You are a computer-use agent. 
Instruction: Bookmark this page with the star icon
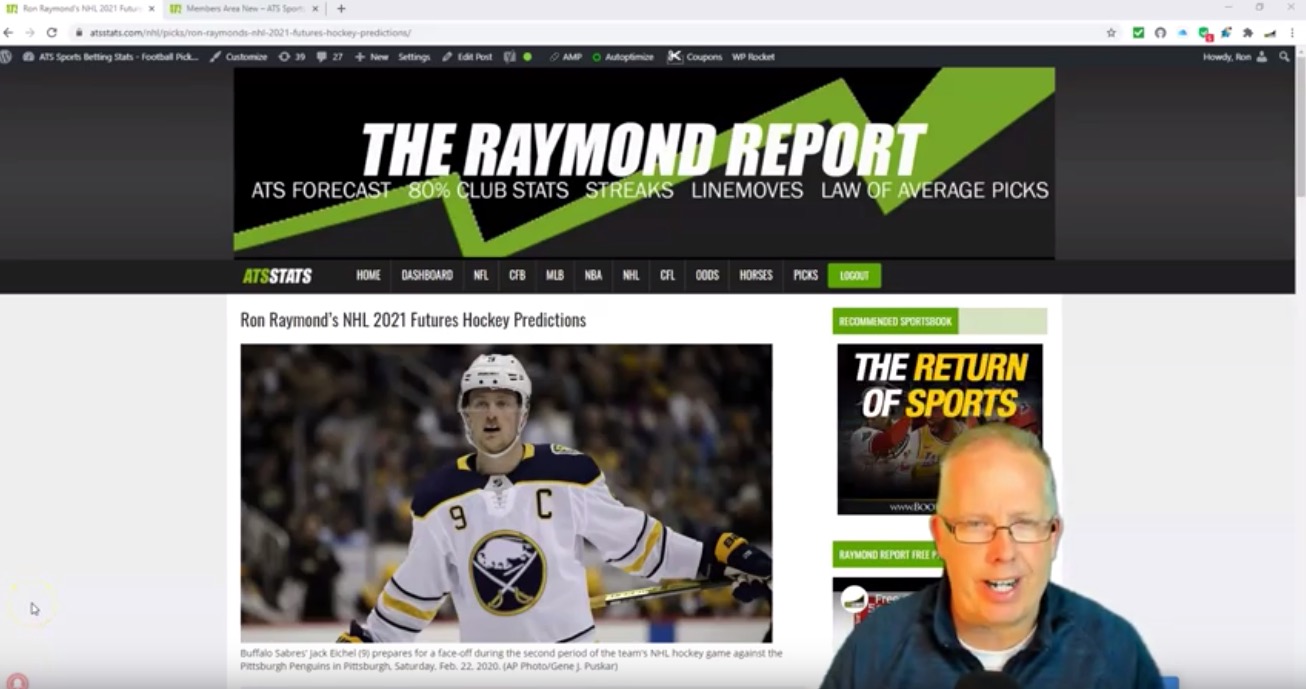1111,32
